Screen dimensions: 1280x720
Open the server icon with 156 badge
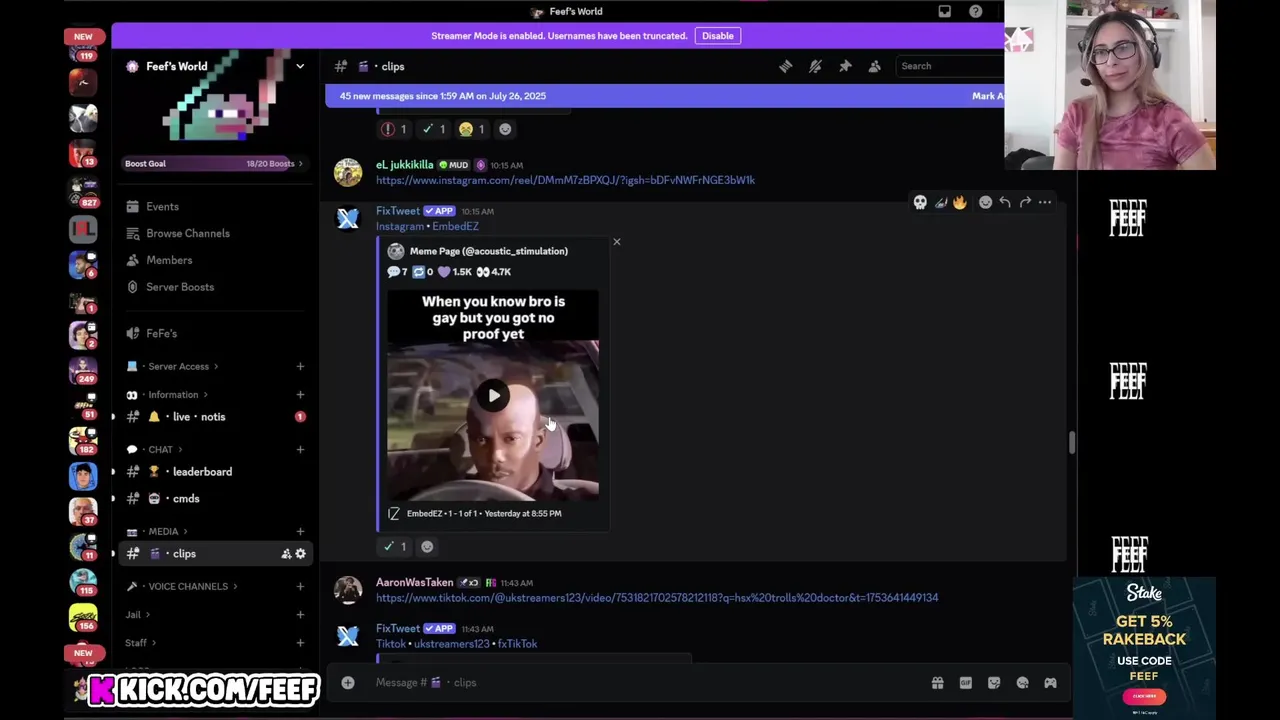tap(83, 617)
